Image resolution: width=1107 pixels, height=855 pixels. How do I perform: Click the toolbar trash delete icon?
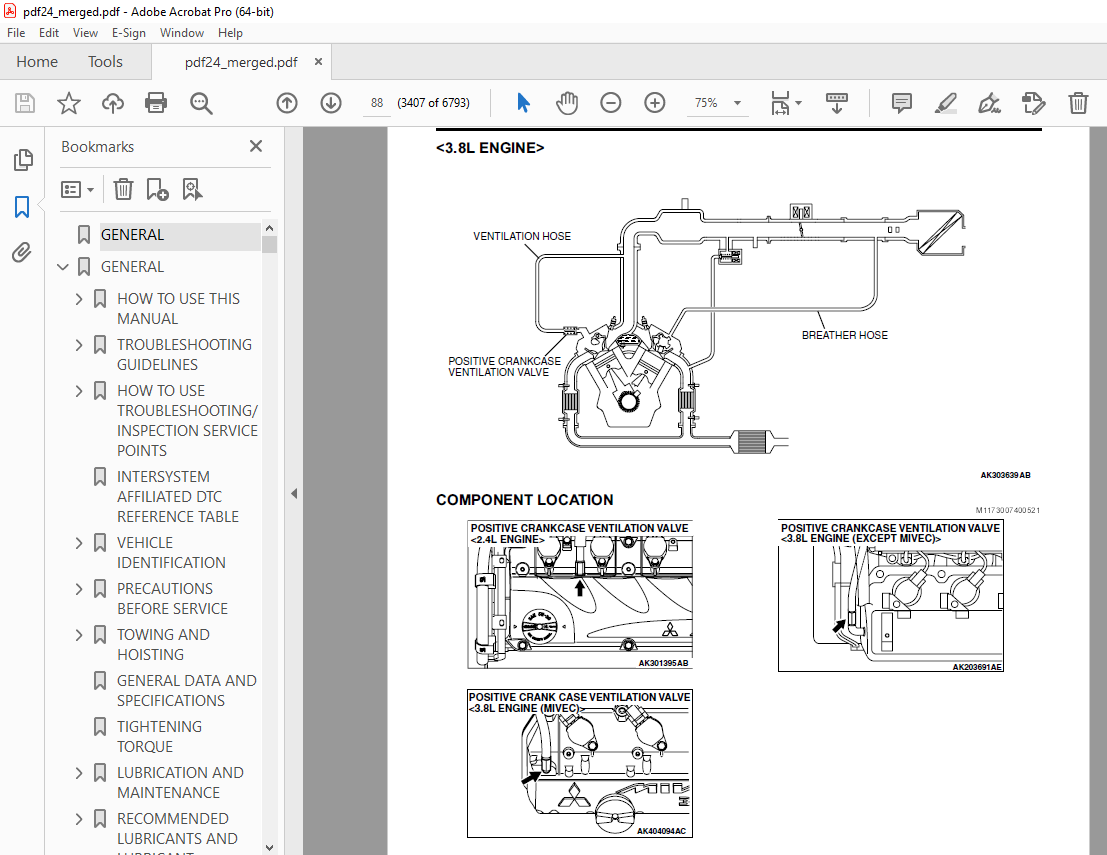(x=1078, y=103)
